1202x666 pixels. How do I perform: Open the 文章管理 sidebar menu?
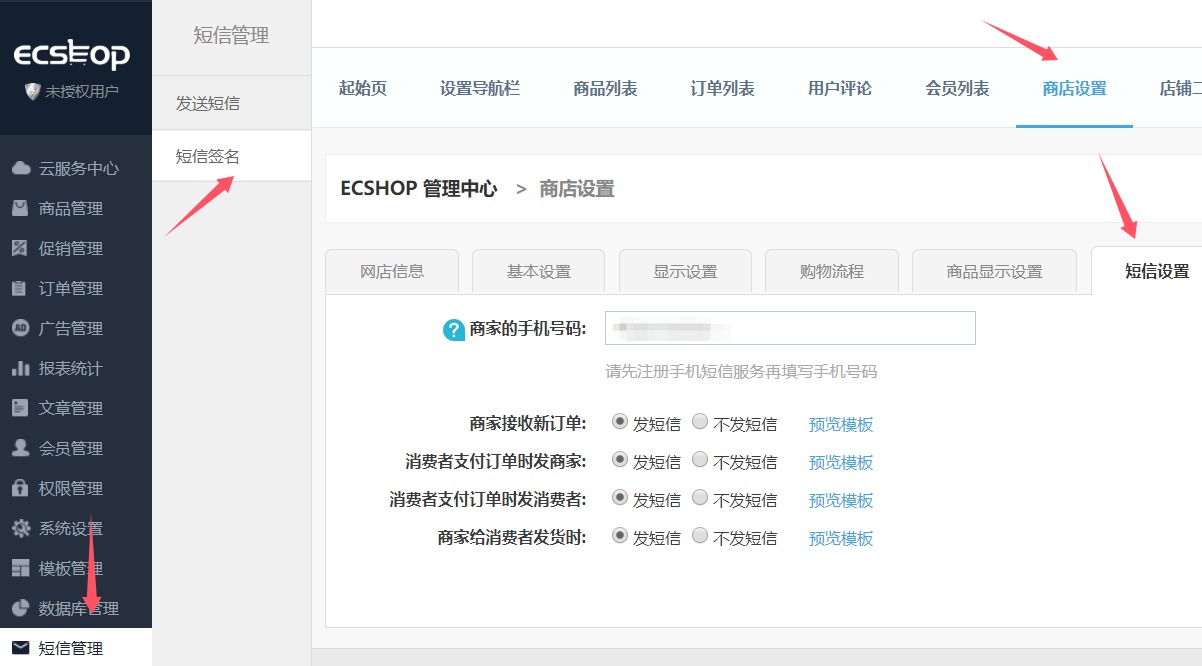(x=70, y=408)
